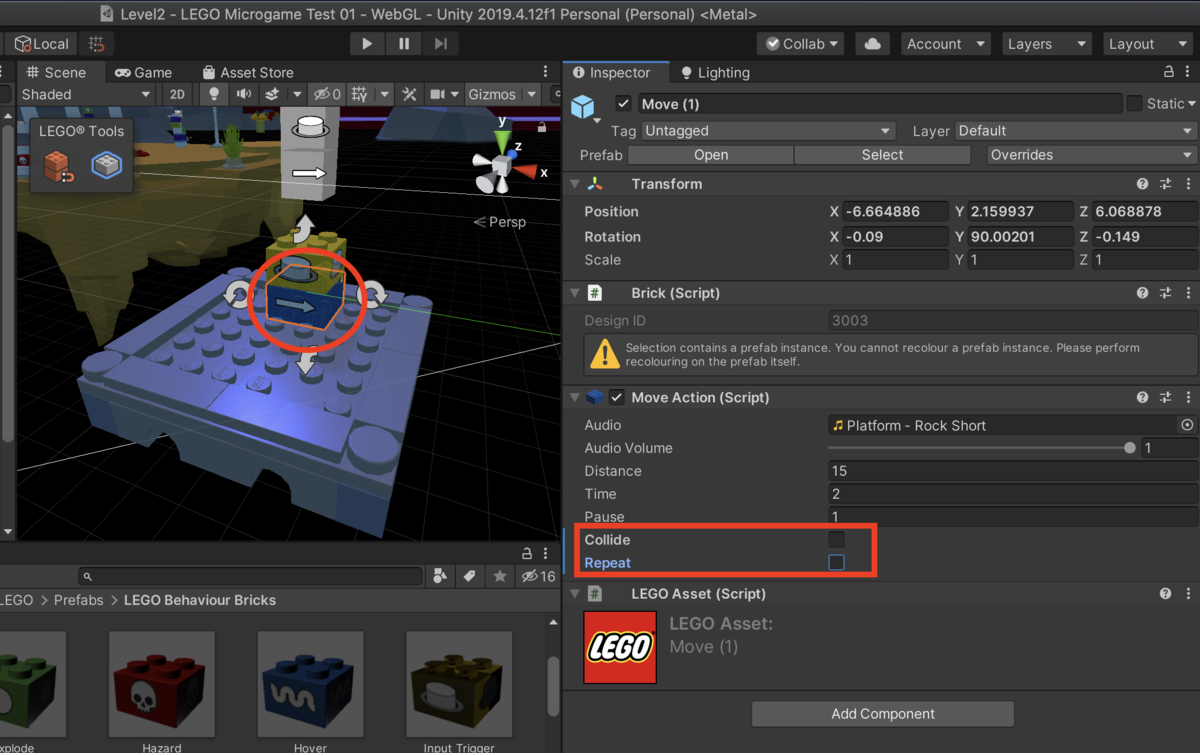Open the Layers dropdown
This screenshot has width=1200, height=753.
pyautogui.click(x=1045, y=44)
